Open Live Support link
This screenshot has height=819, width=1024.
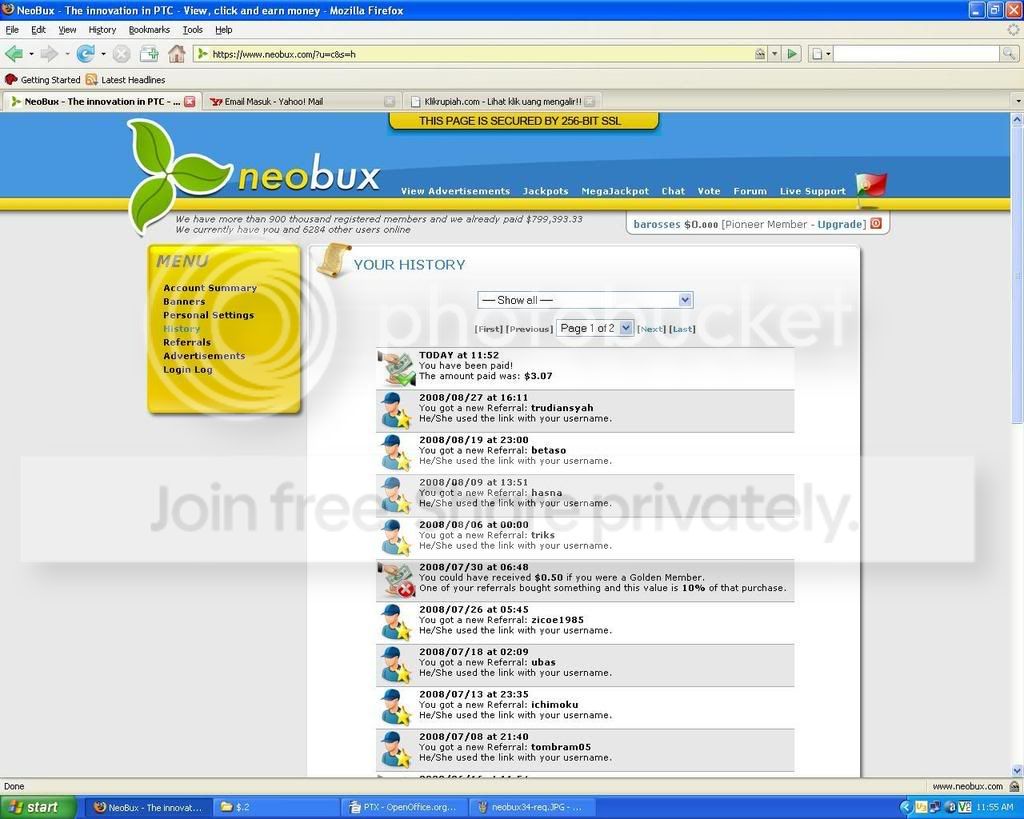tap(812, 191)
